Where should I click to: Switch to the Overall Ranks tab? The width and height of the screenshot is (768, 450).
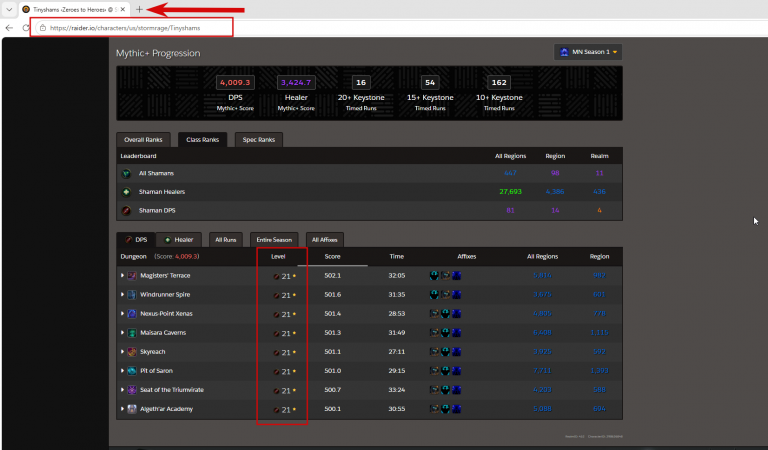[x=143, y=140]
